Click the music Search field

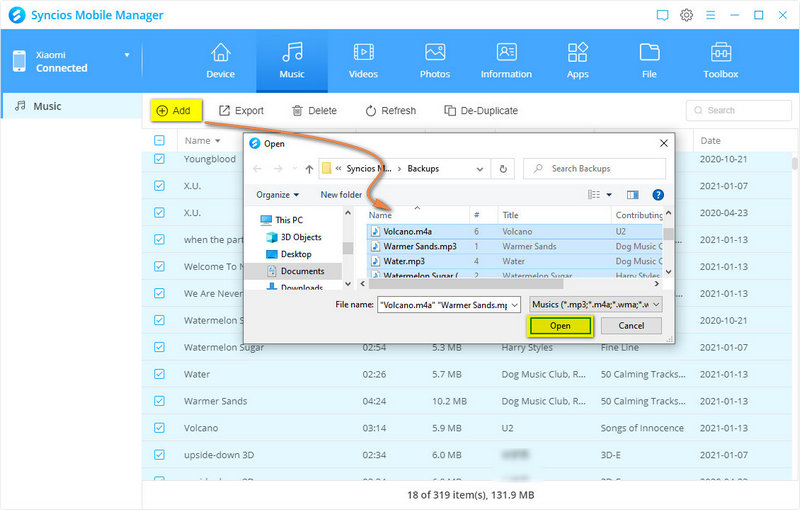739,110
